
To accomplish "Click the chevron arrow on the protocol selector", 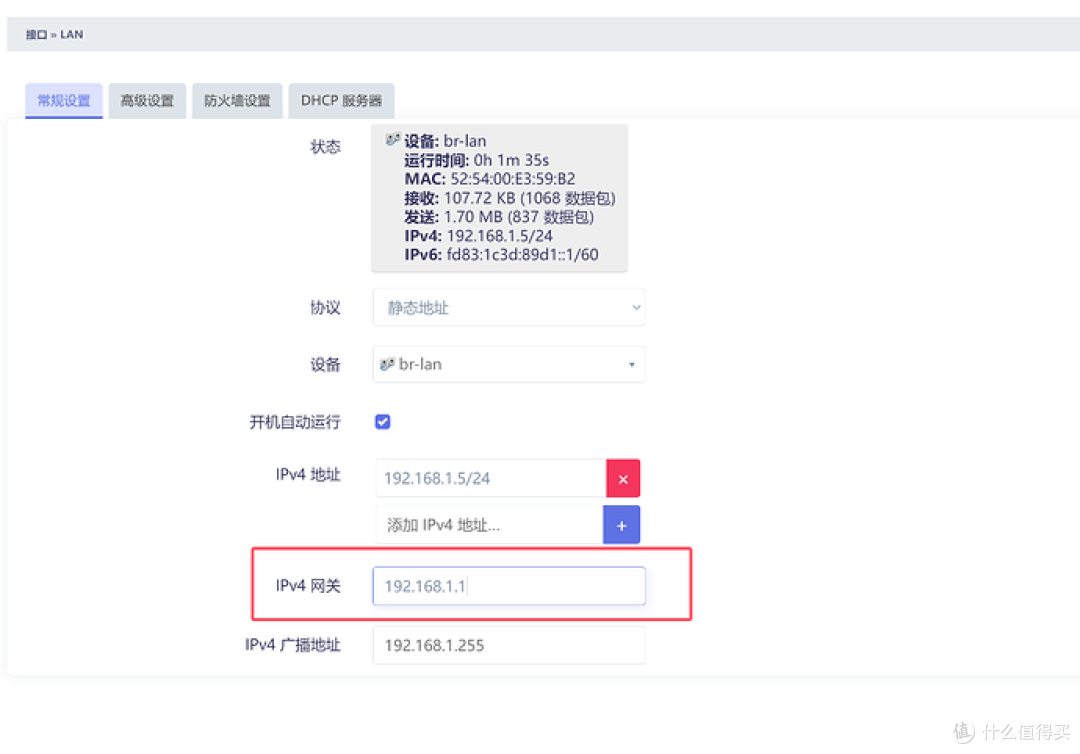I will pyautogui.click(x=636, y=307).
